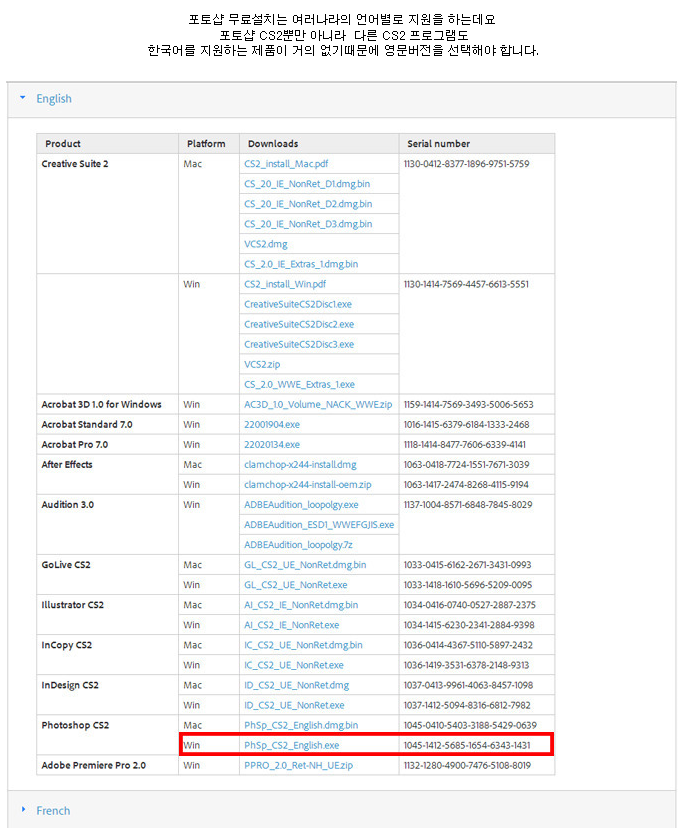Download PPRO_2.0_Ret-NH_UE.zip
This screenshot has width=685, height=837.
coord(298,765)
